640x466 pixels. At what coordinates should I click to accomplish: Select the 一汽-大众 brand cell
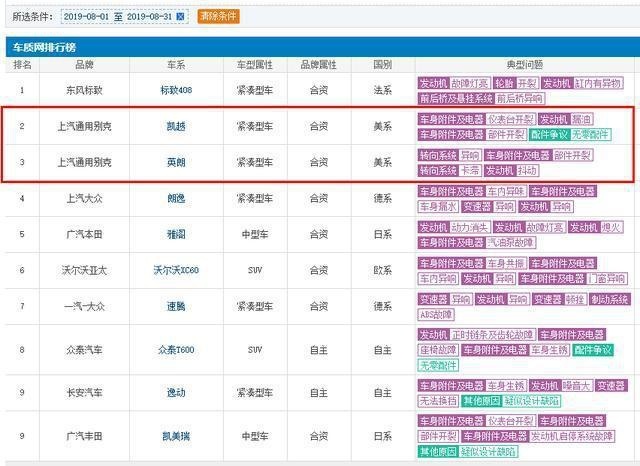pos(84,306)
